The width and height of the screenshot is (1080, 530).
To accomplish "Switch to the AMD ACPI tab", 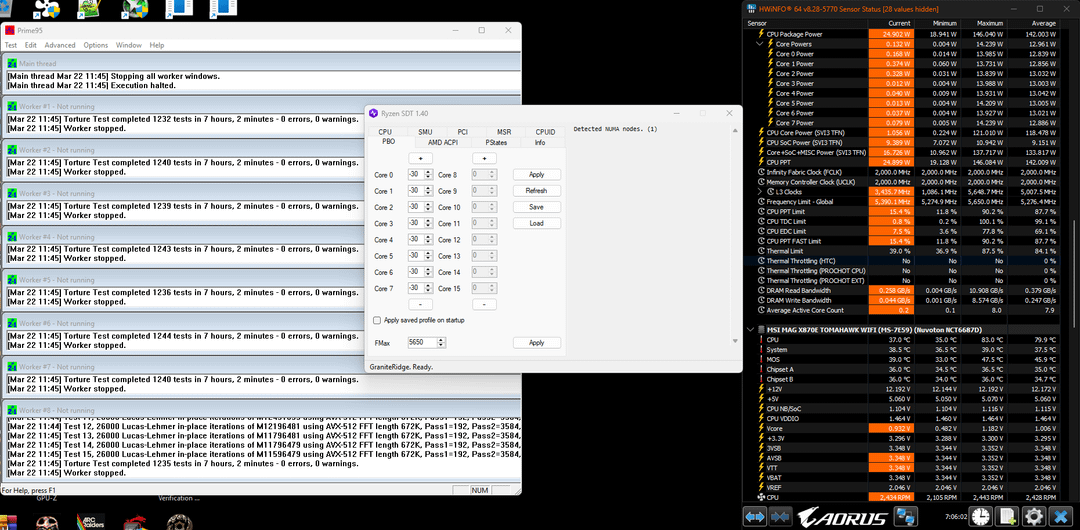I will [x=444, y=142].
